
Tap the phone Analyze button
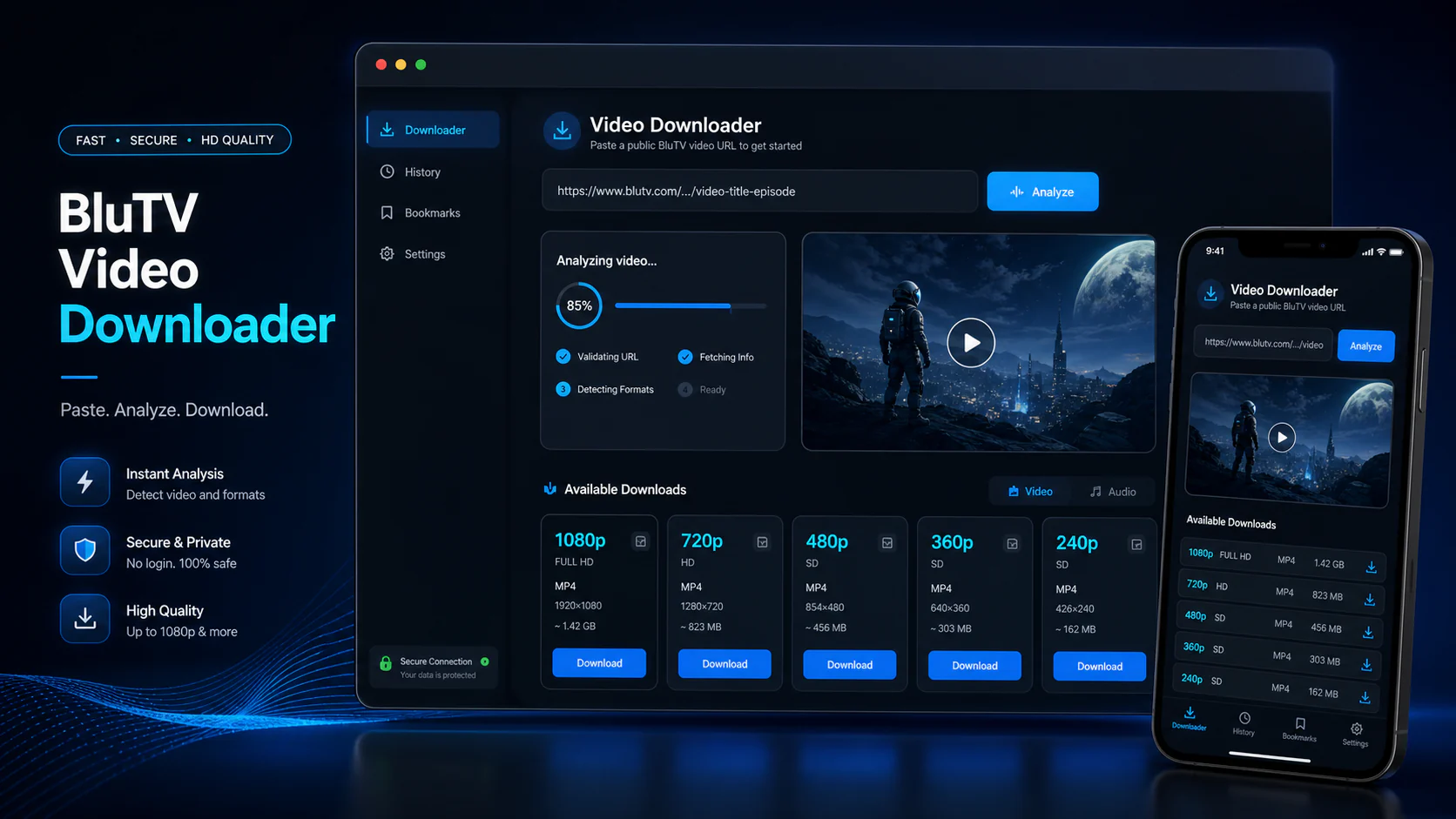pos(1365,346)
